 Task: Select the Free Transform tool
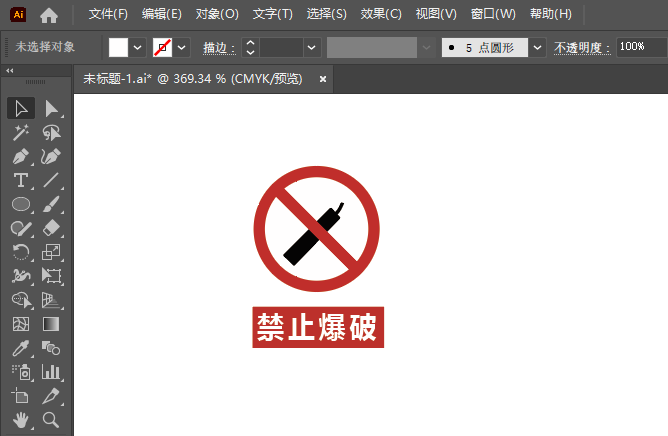pyautogui.click(x=52, y=276)
